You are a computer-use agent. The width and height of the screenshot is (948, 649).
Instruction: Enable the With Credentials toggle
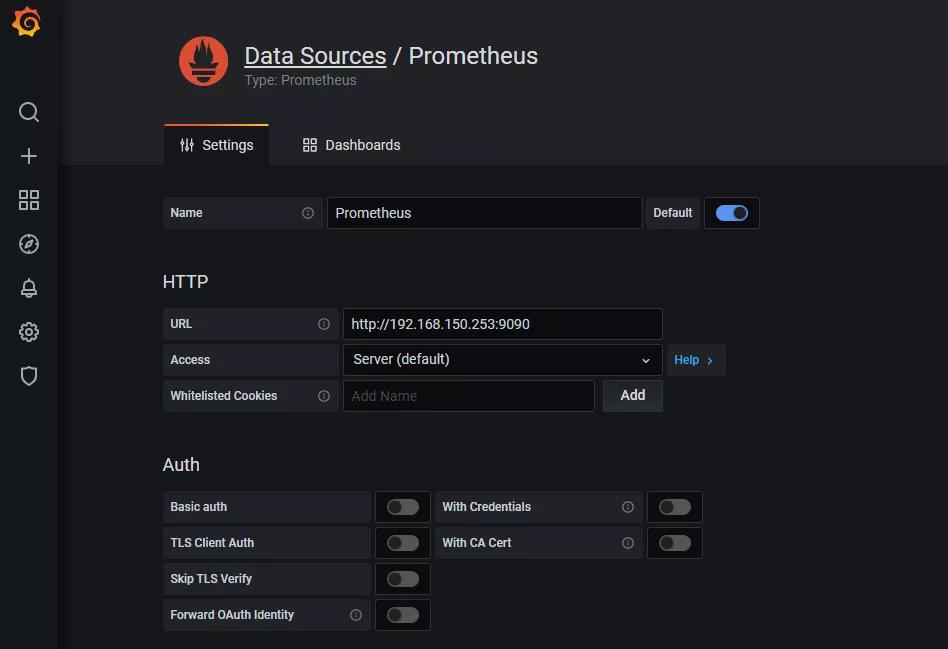(675, 507)
